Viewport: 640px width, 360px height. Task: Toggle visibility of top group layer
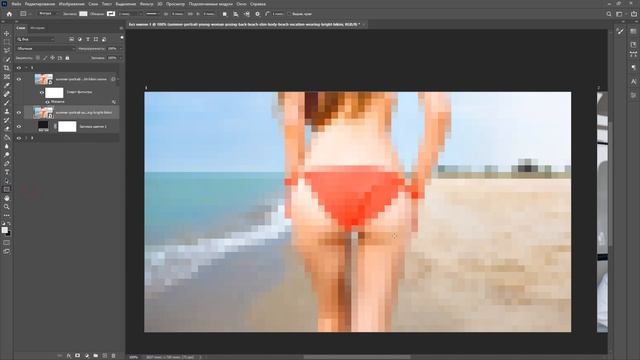click(x=19, y=68)
